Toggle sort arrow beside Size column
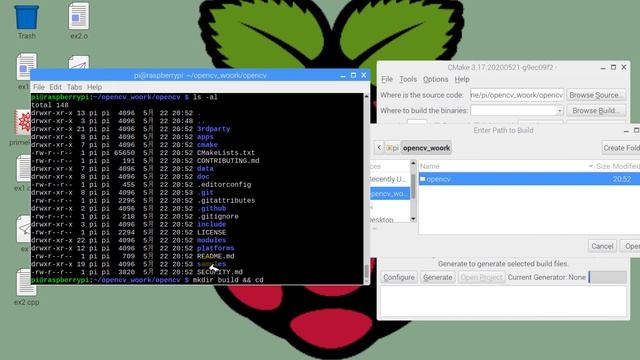The image size is (640, 360). [591, 166]
